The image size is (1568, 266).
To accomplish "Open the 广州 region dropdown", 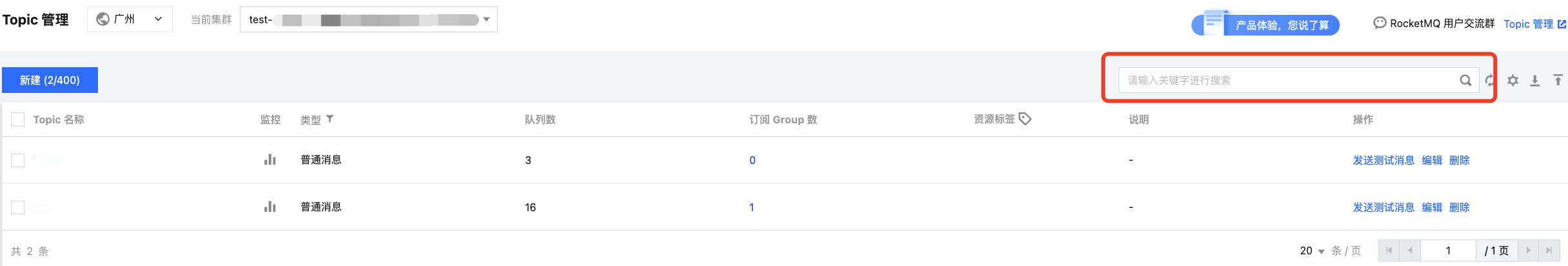I will 130,19.
